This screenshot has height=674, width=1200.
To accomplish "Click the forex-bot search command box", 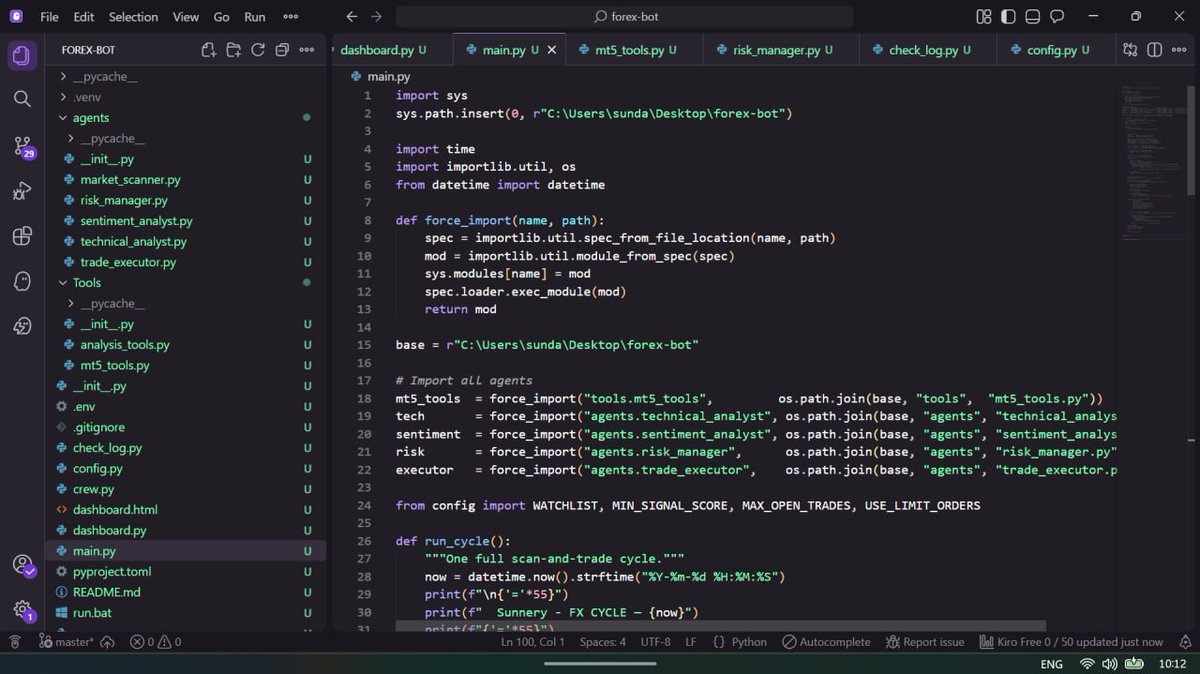I will 625,17.
